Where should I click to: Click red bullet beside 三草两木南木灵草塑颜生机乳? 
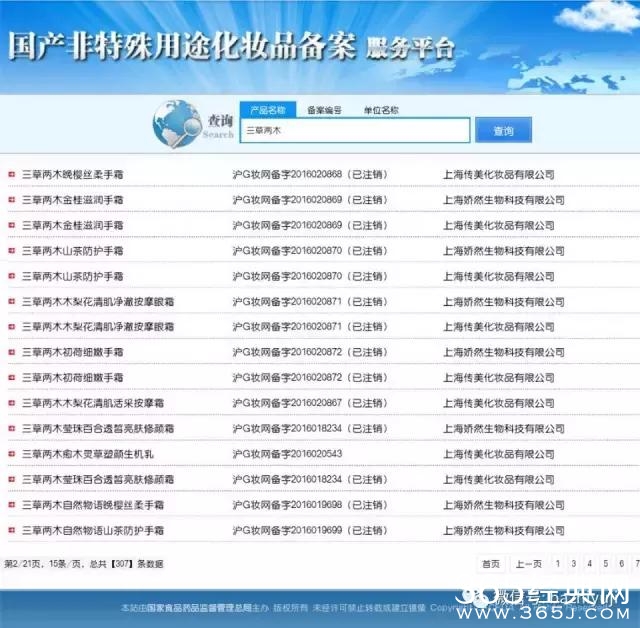(x=11, y=454)
